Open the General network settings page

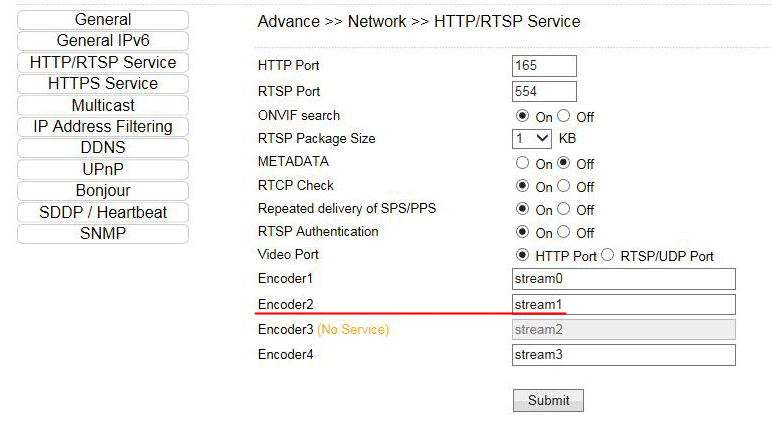[102, 20]
